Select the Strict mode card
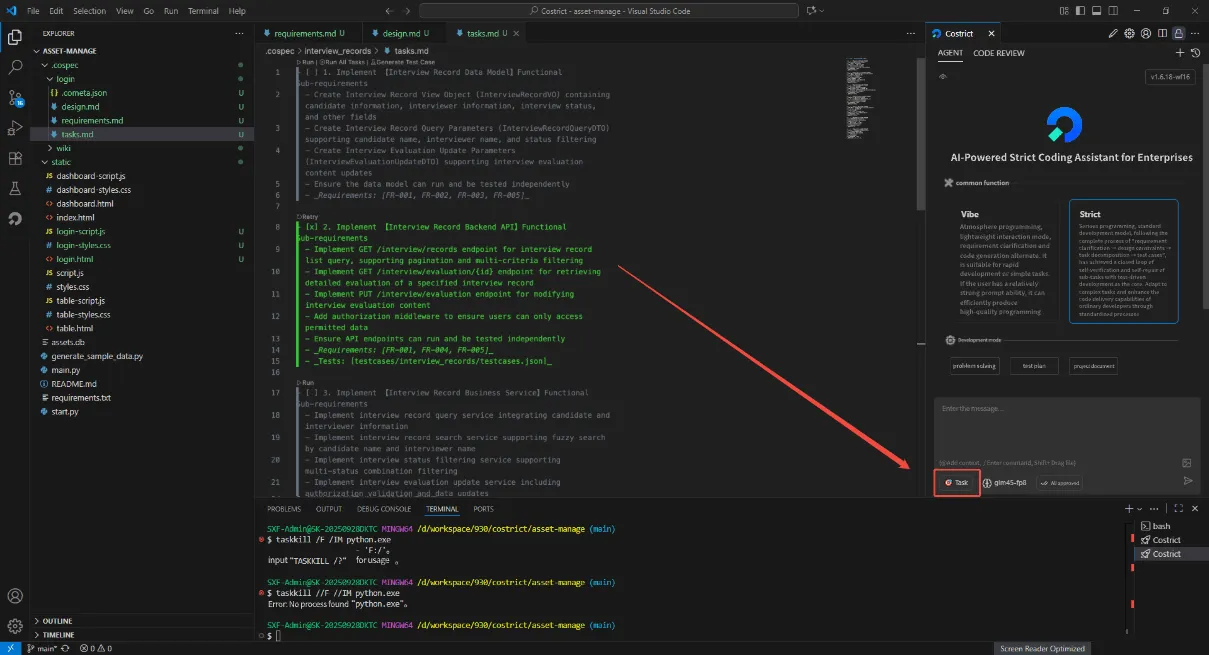 [x=1123, y=261]
